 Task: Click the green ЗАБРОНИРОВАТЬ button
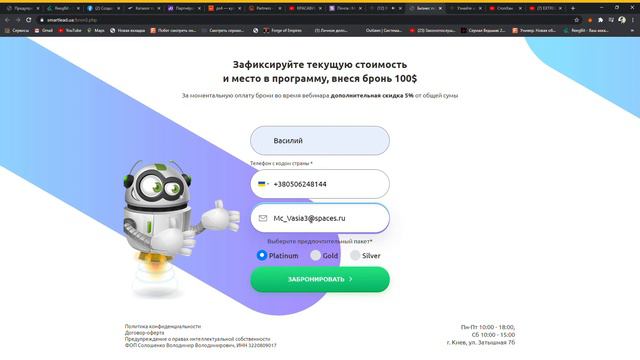[x=320, y=280]
